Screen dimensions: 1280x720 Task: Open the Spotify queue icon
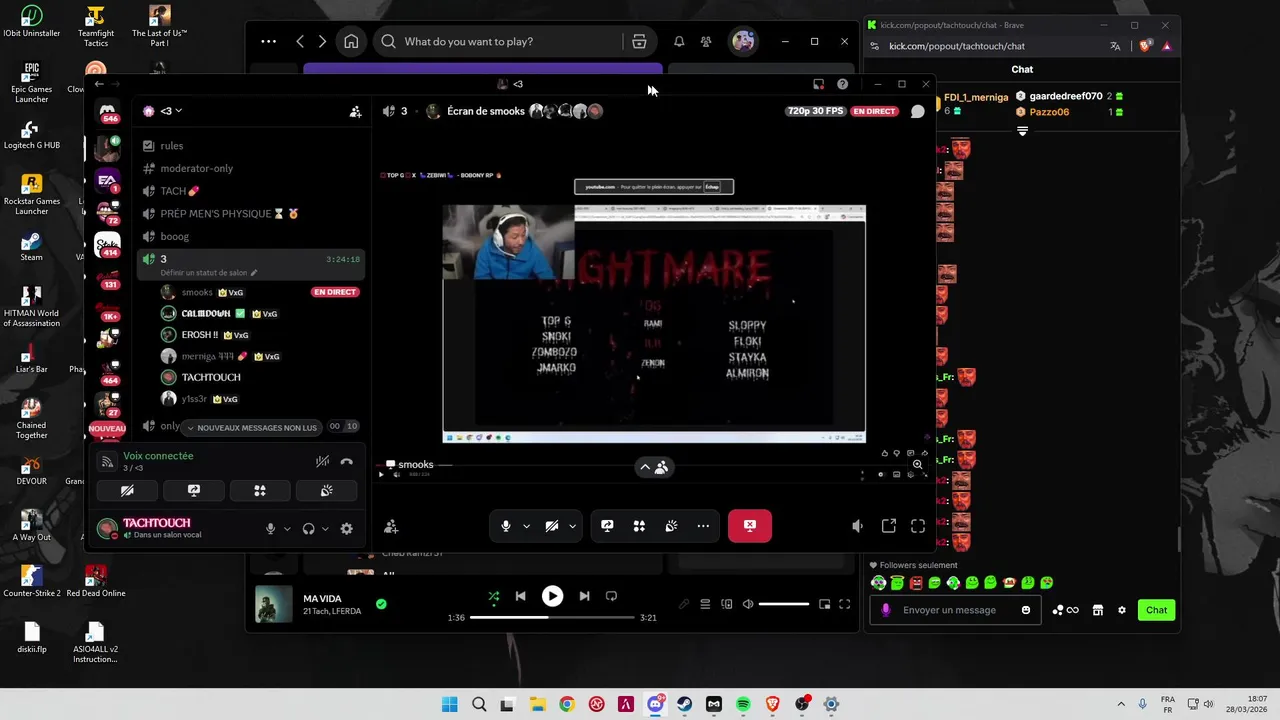click(705, 604)
